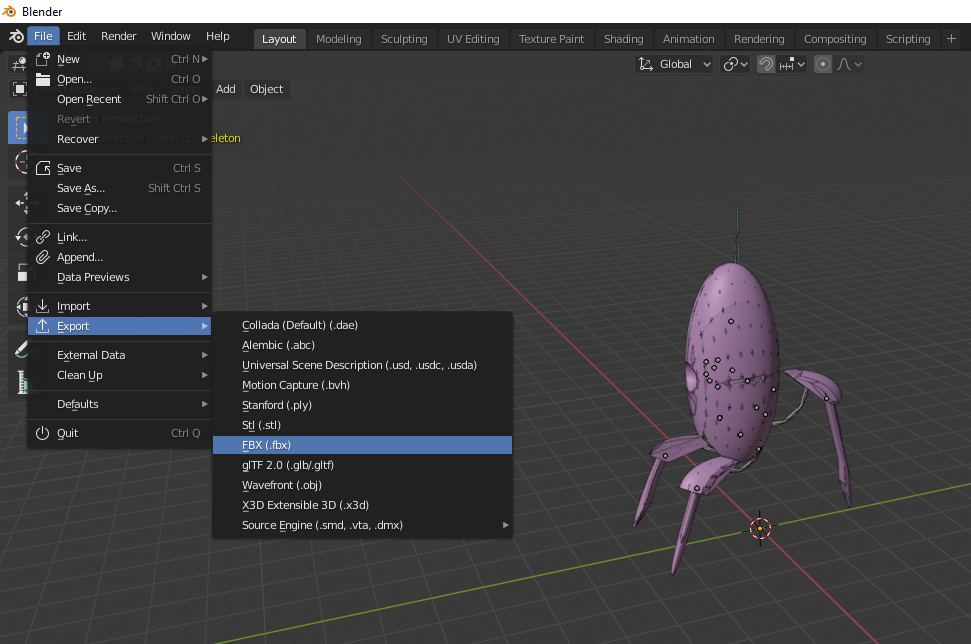Switch to the Compositing workspace tab
Viewport: 971px width, 644px height.
pos(835,39)
